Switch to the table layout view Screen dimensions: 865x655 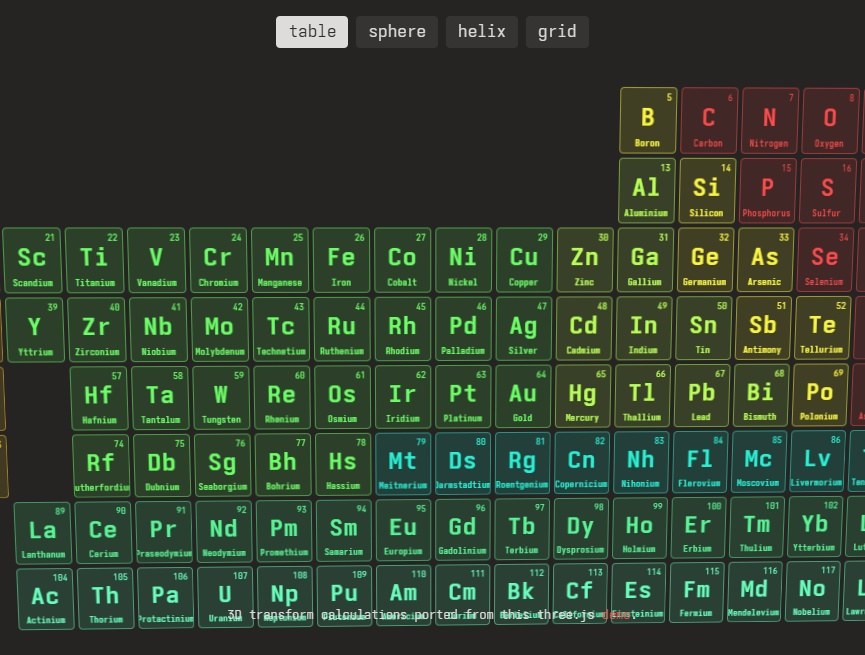click(312, 32)
